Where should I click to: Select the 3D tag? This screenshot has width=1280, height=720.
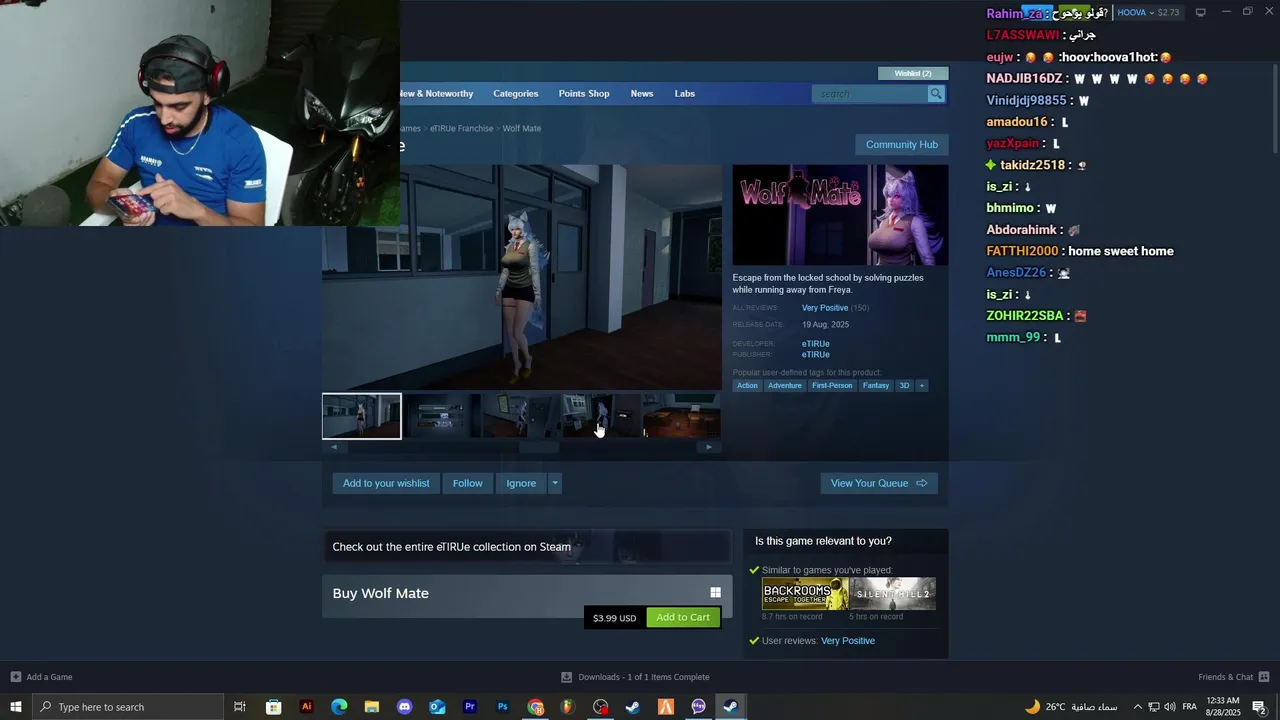pyautogui.click(x=904, y=385)
